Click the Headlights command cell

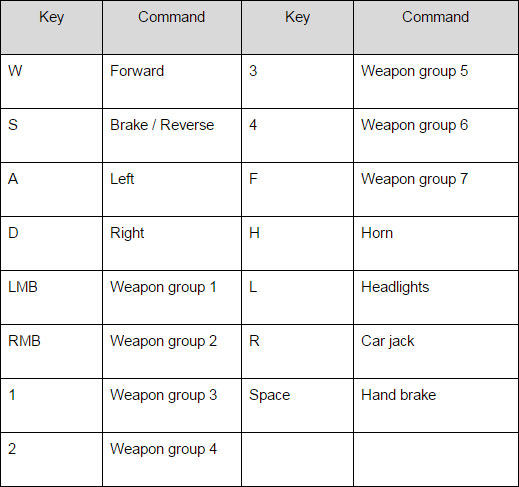(x=436, y=297)
